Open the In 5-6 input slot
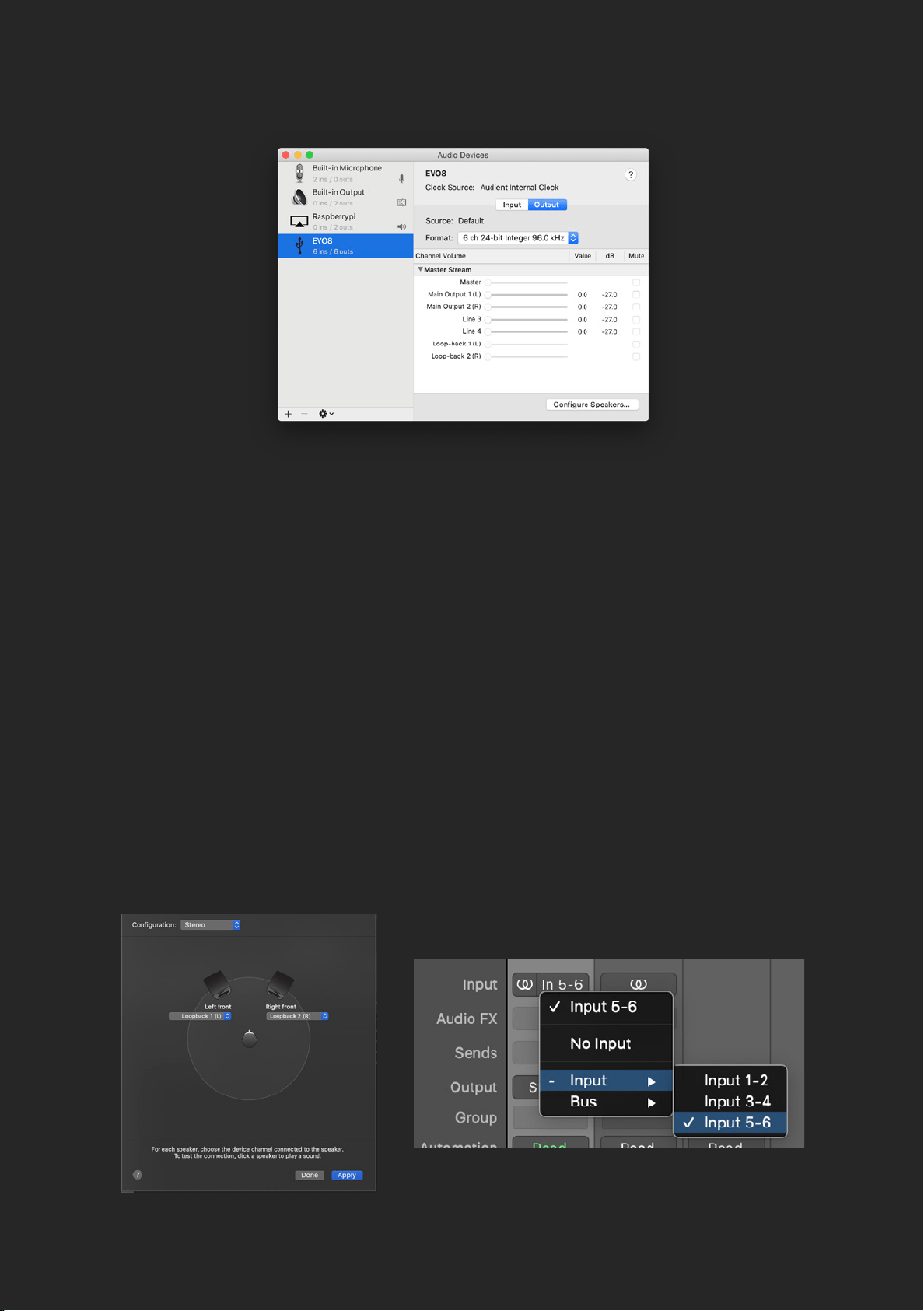This screenshot has height=1311, width=924. pos(562,984)
